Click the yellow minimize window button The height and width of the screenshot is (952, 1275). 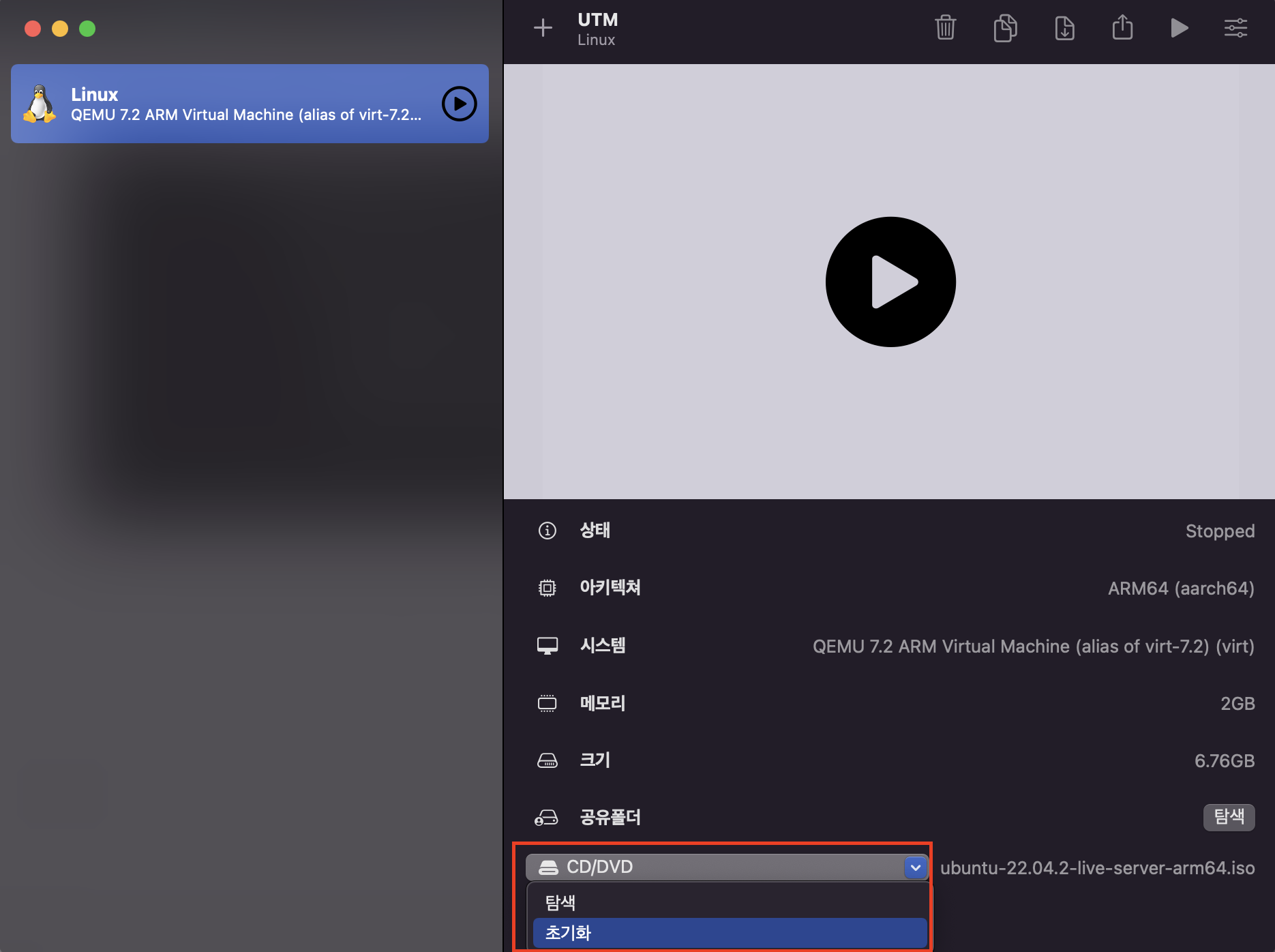60,29
